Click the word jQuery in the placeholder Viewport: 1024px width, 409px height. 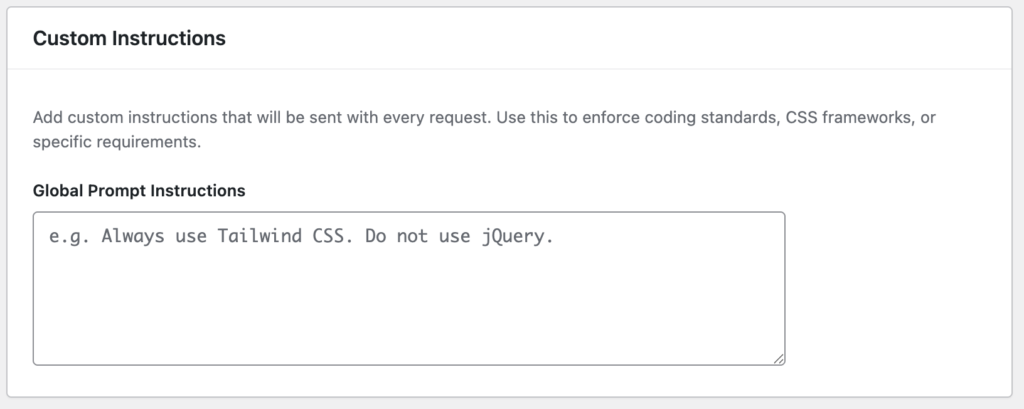(517, 238)
